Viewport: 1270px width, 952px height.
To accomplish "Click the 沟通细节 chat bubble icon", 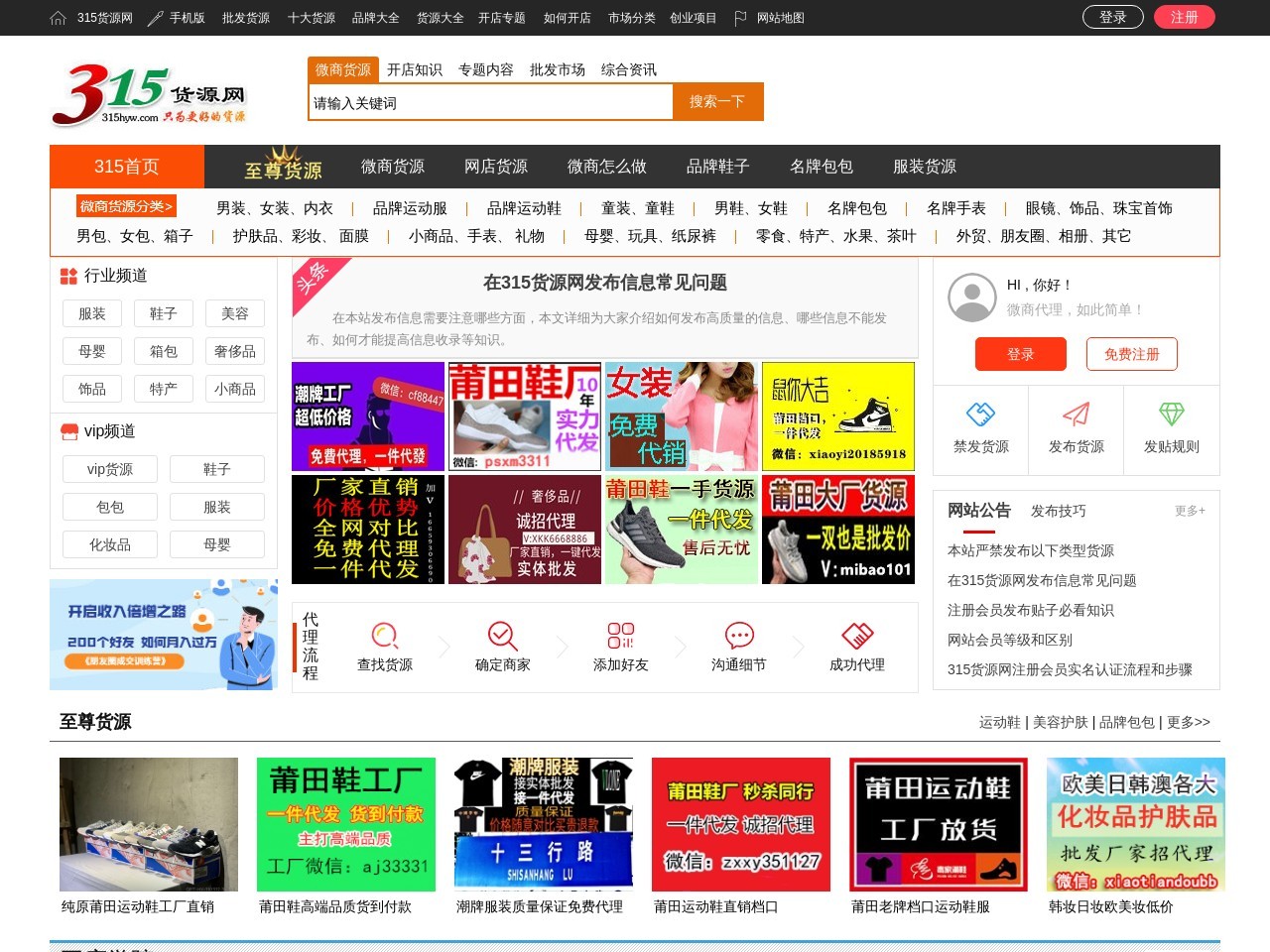I will [x=739, y=635].
